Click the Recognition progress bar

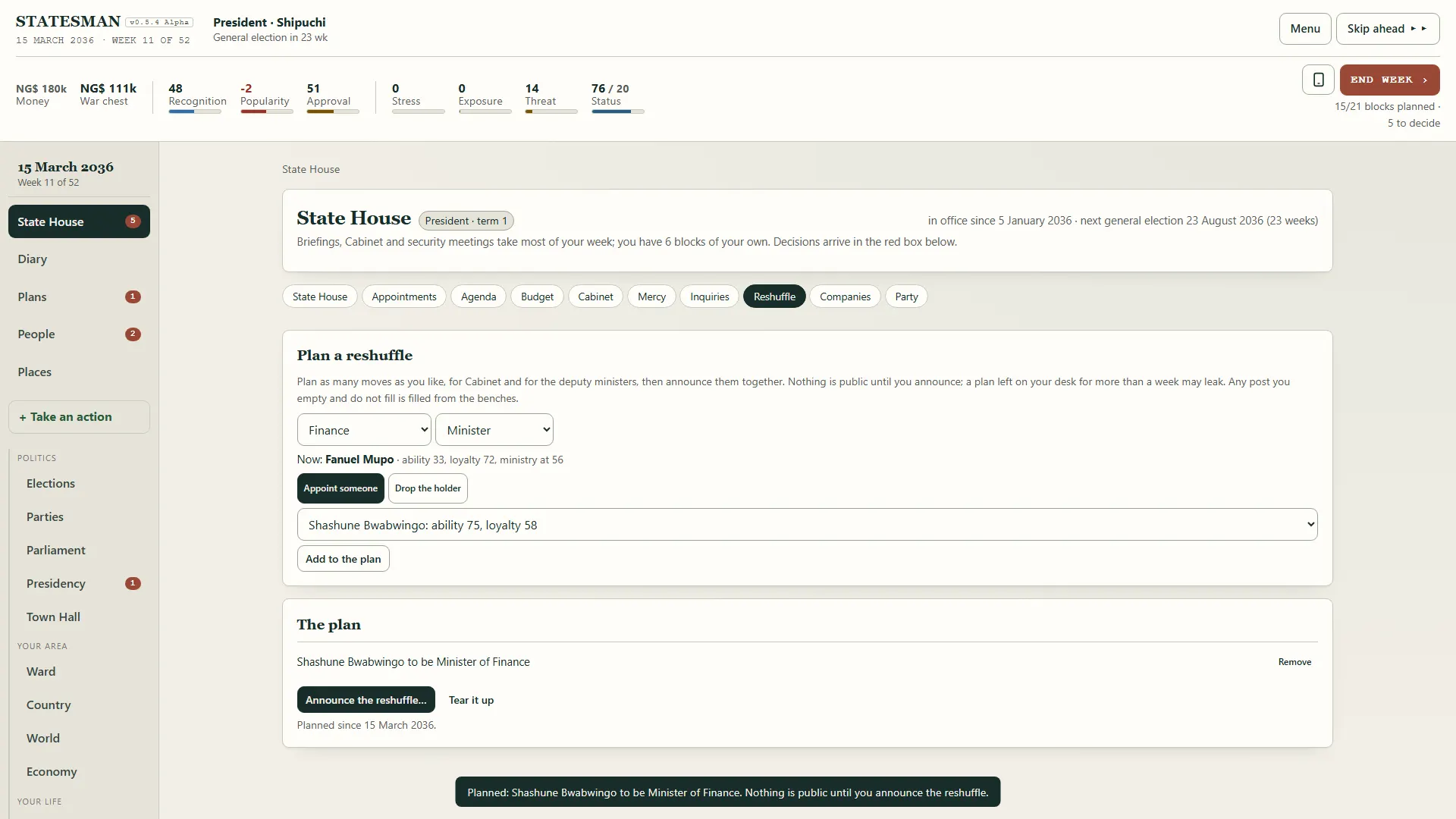point(195,111)
